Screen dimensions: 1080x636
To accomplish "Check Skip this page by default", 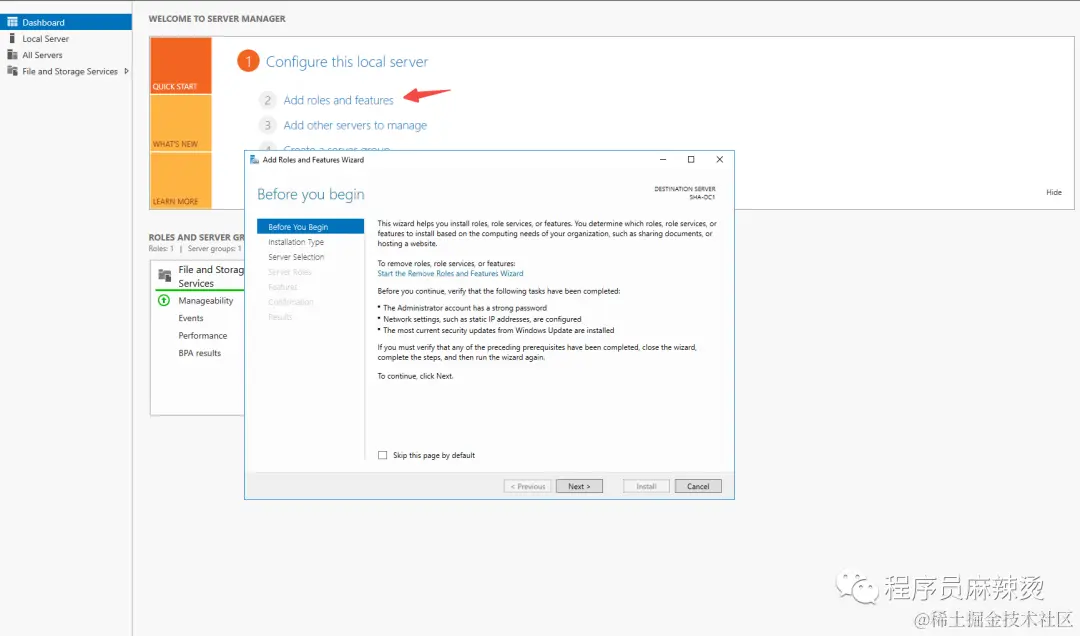I will [382, 455].
